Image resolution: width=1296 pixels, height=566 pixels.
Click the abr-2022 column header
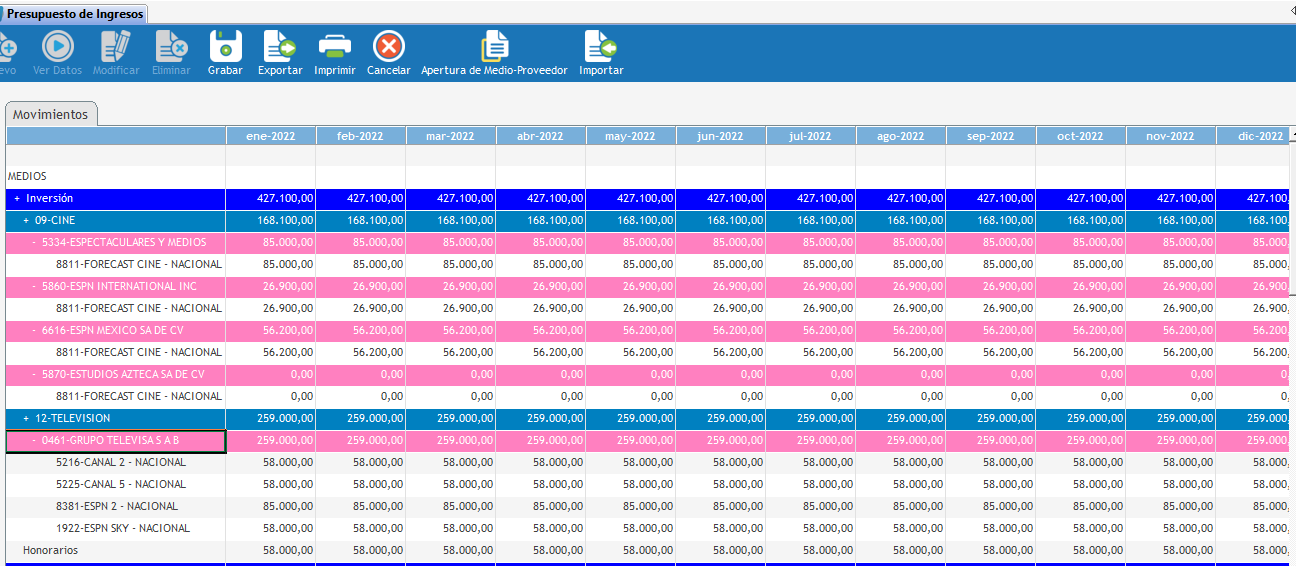541,136
